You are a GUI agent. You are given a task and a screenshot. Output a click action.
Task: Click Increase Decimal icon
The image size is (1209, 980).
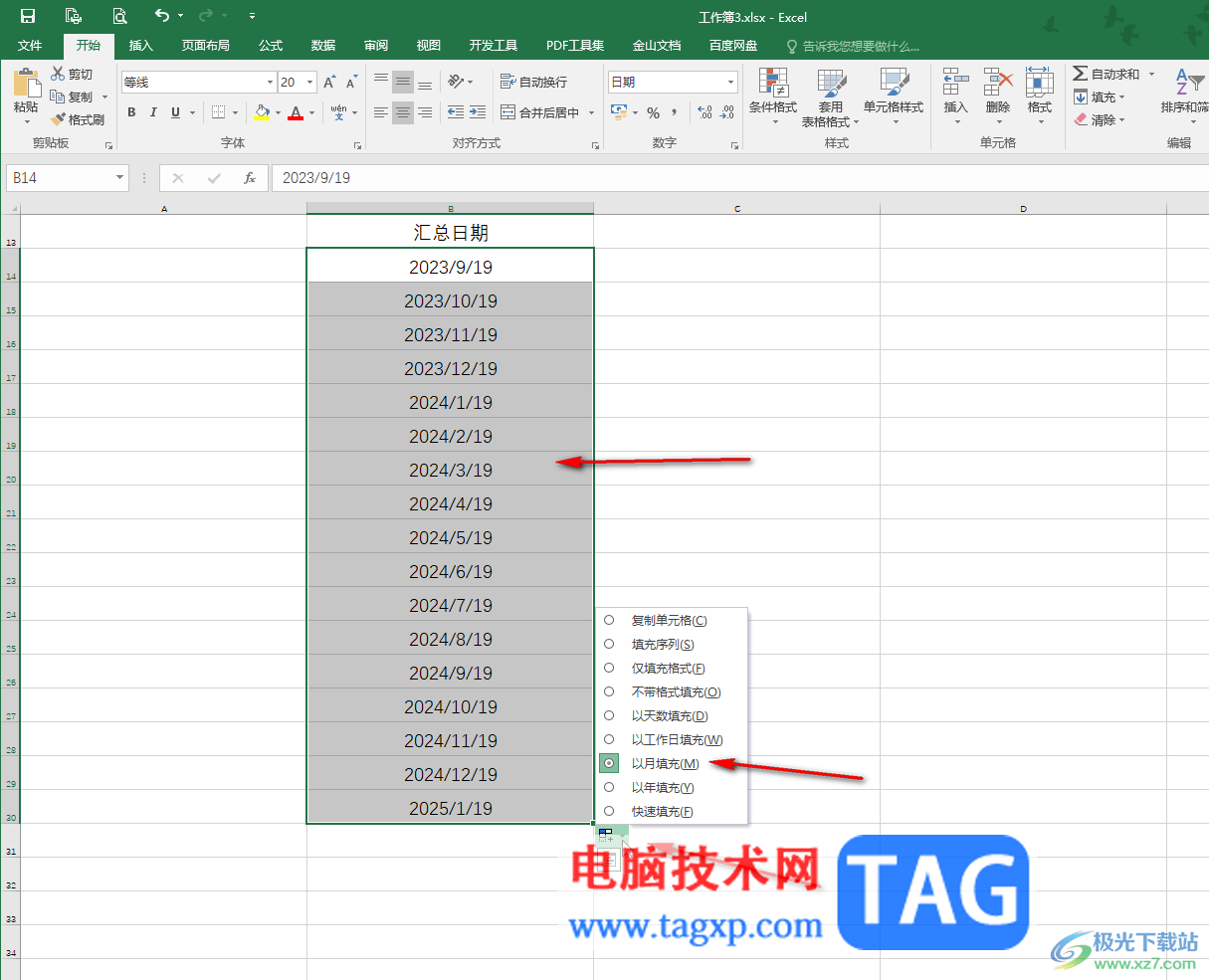705,112
